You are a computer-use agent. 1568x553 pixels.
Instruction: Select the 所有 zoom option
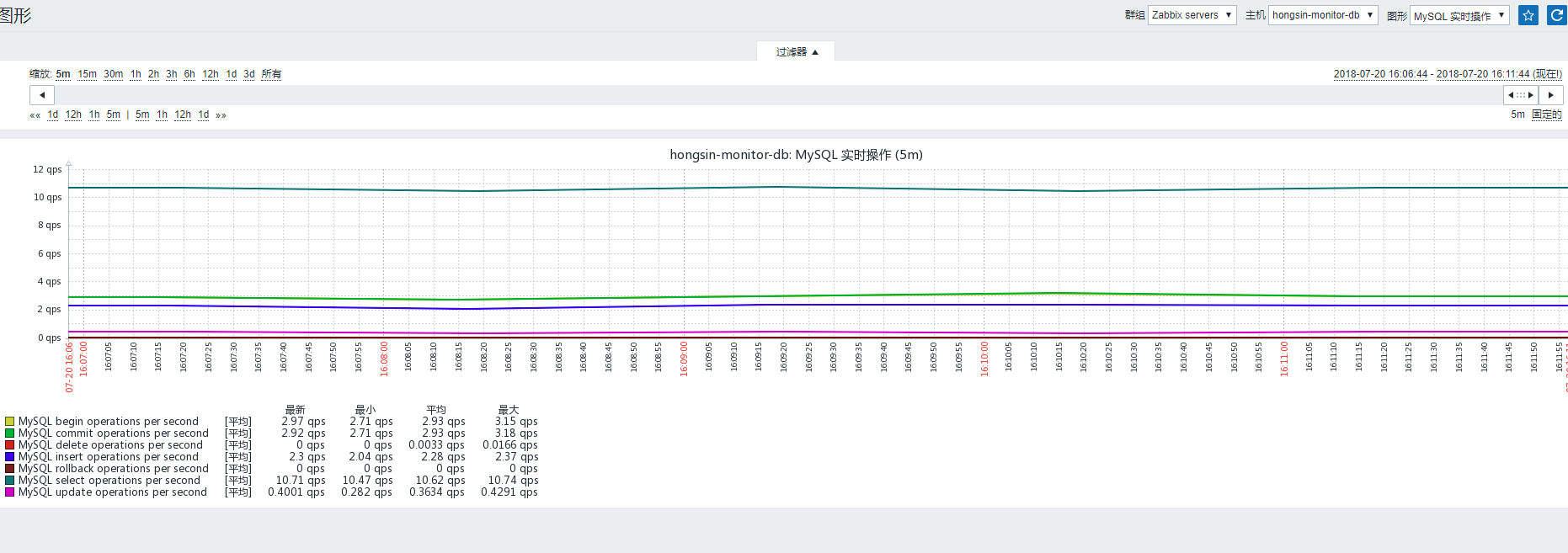point(271,74)
